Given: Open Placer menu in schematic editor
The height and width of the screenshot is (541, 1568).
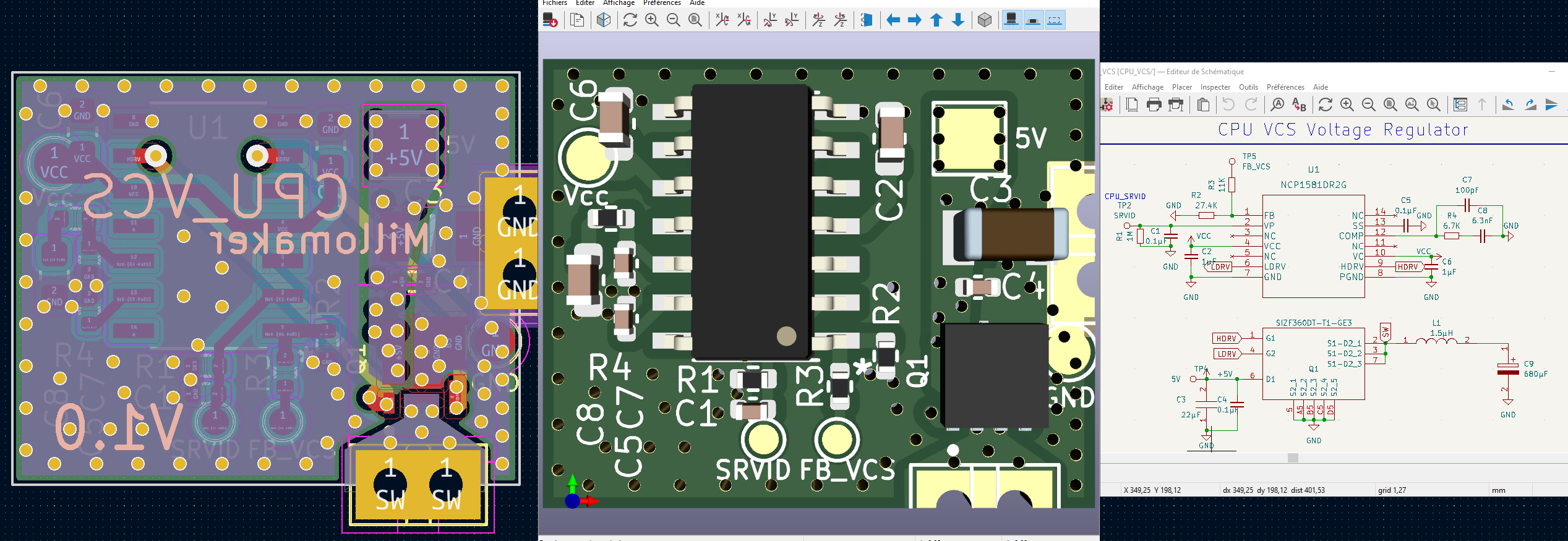Looking at the screenshot, I should click(x=1182, y=87).
